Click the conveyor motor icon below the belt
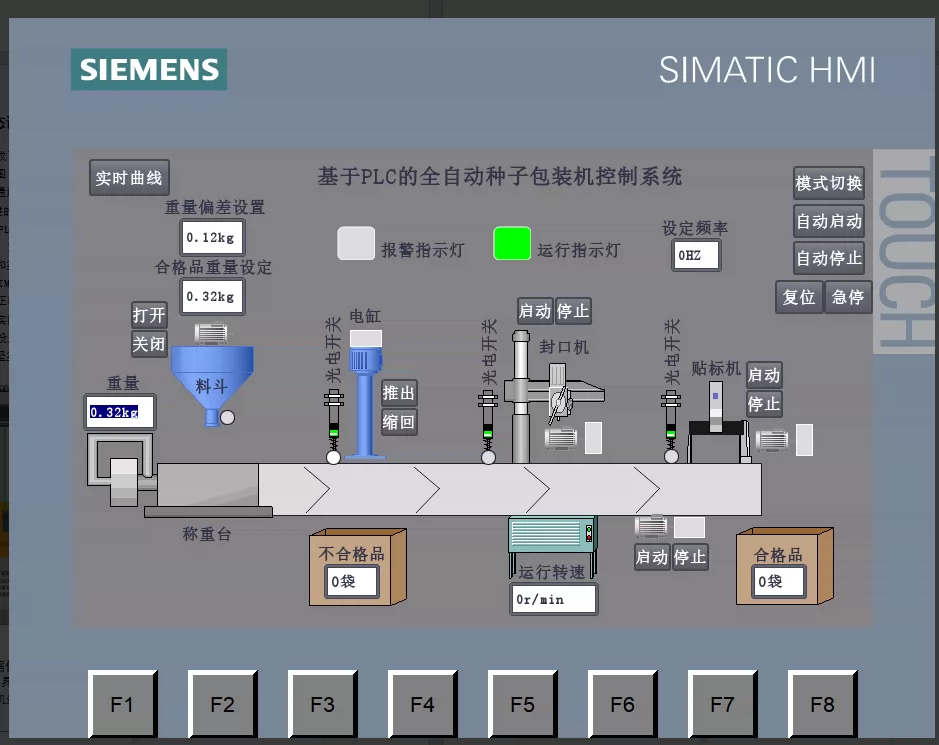 pyautogui.click(x=651, y=527)
